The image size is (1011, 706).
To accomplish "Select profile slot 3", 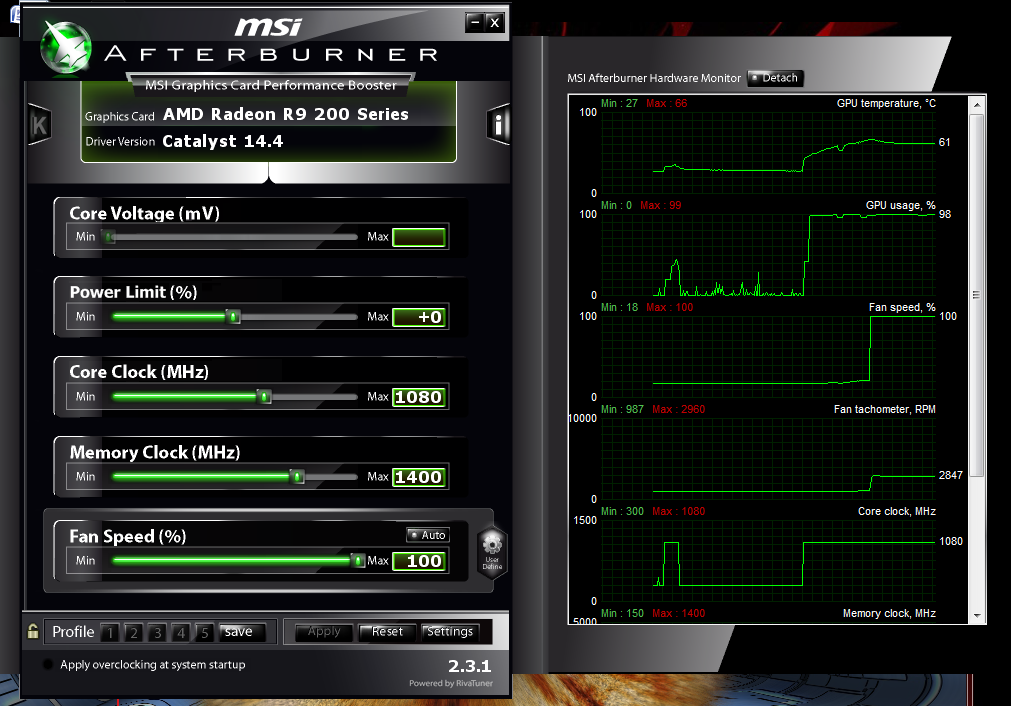I will [157, 632].
